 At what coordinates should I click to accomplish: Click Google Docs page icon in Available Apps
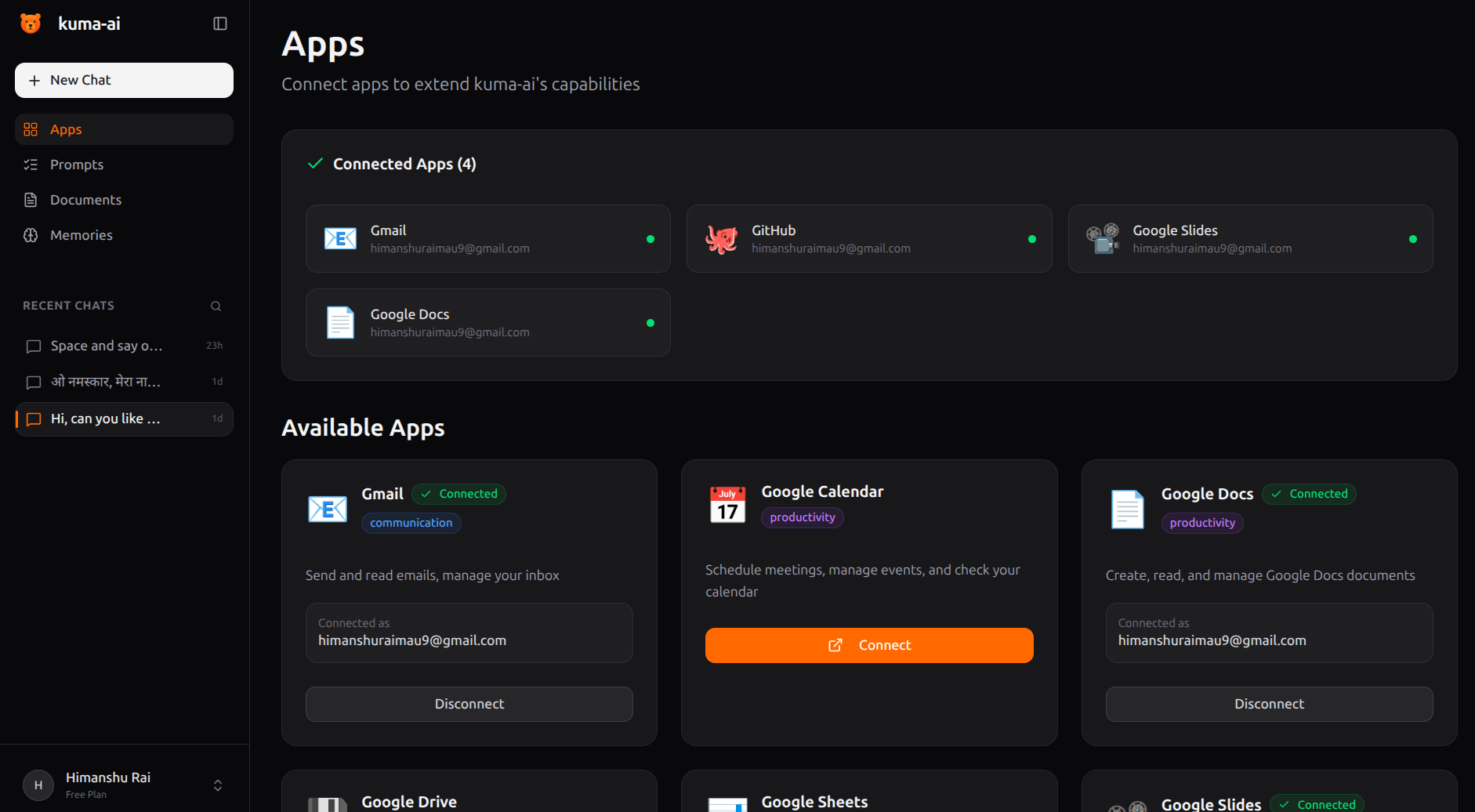point(1127,509)
